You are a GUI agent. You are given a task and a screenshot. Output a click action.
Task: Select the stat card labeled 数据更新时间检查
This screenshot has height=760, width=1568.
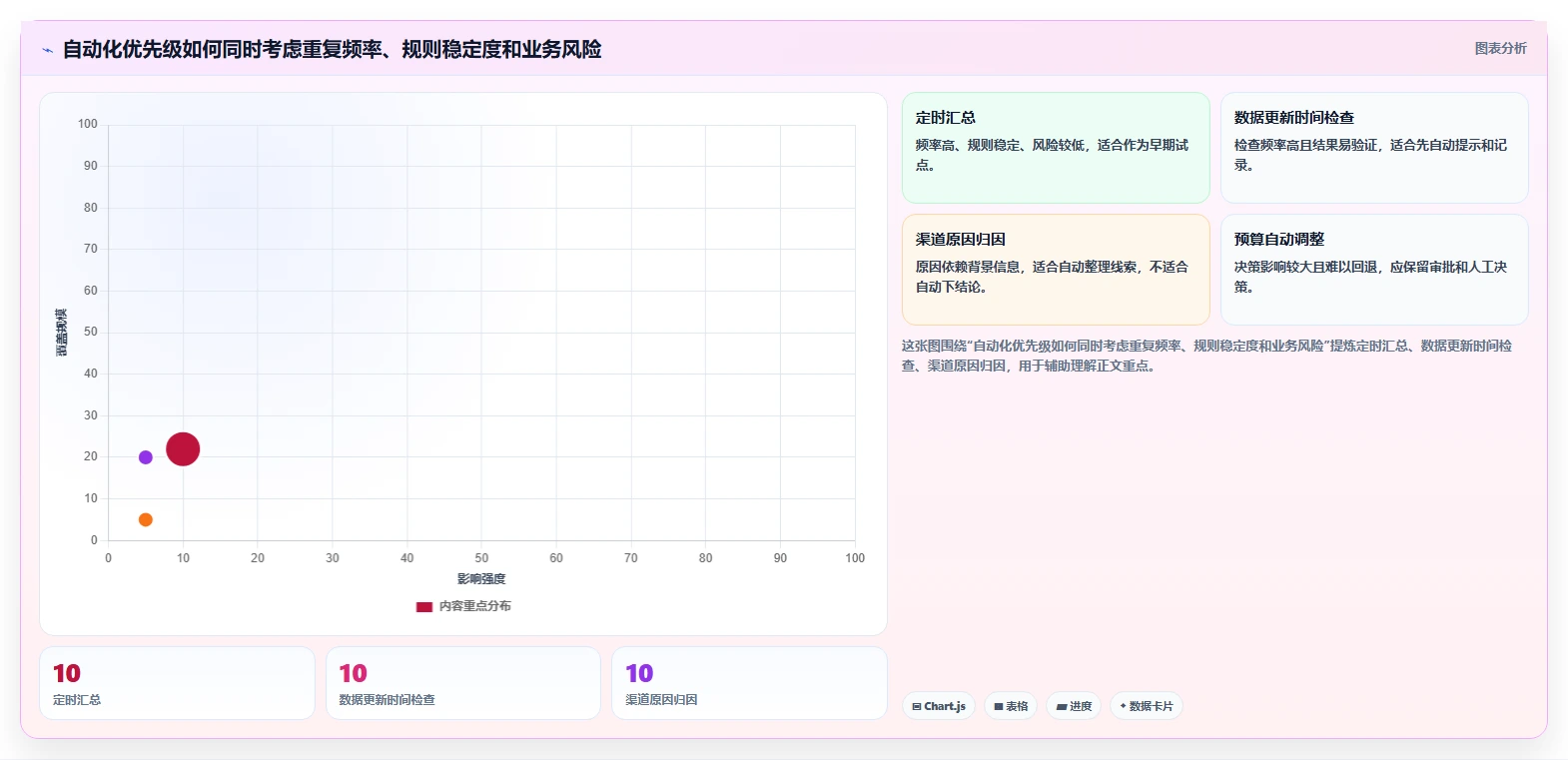(x=463, y=683)
